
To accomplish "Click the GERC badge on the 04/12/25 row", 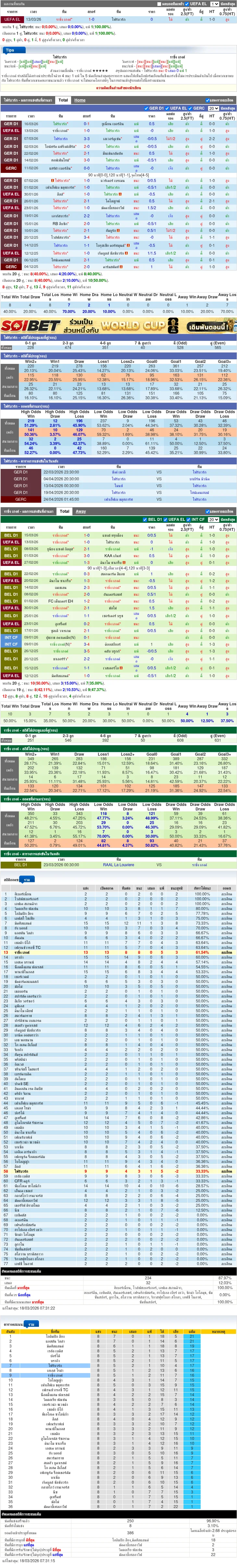I will pyautogui.click(x=11, y=267).
